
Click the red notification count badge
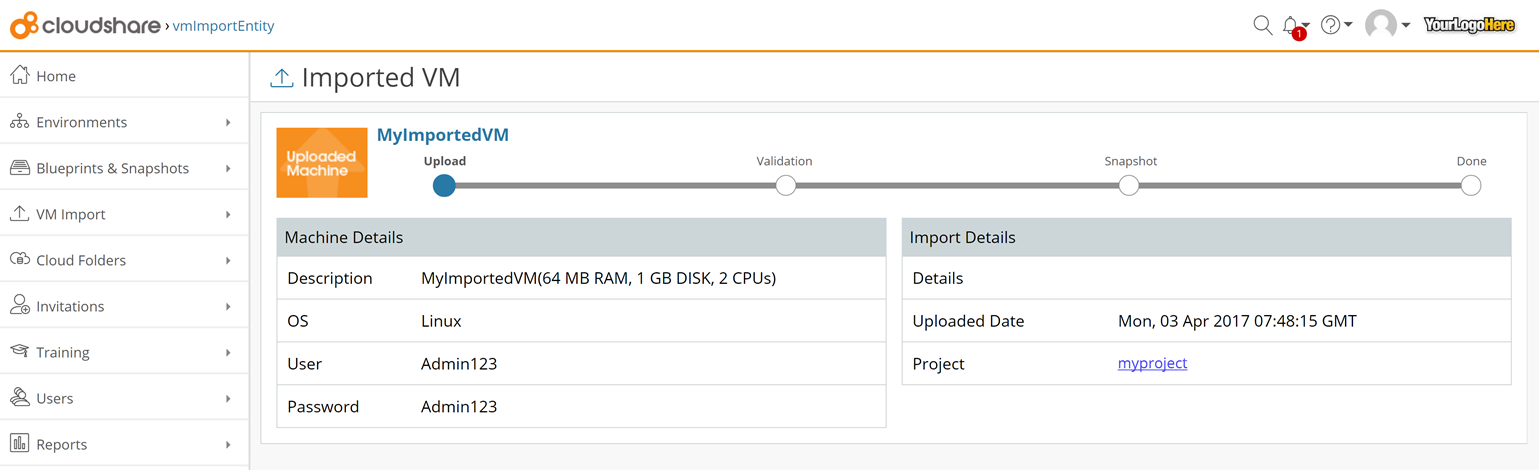coord(1298,34)
